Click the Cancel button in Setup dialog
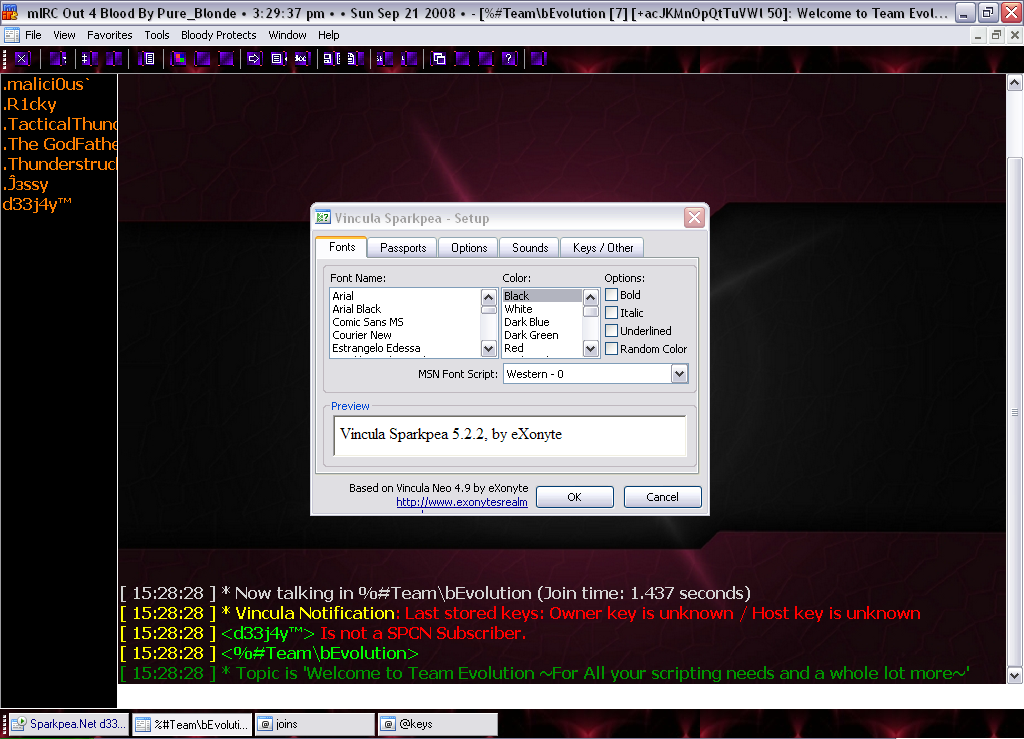 click(x=662, y=497)
